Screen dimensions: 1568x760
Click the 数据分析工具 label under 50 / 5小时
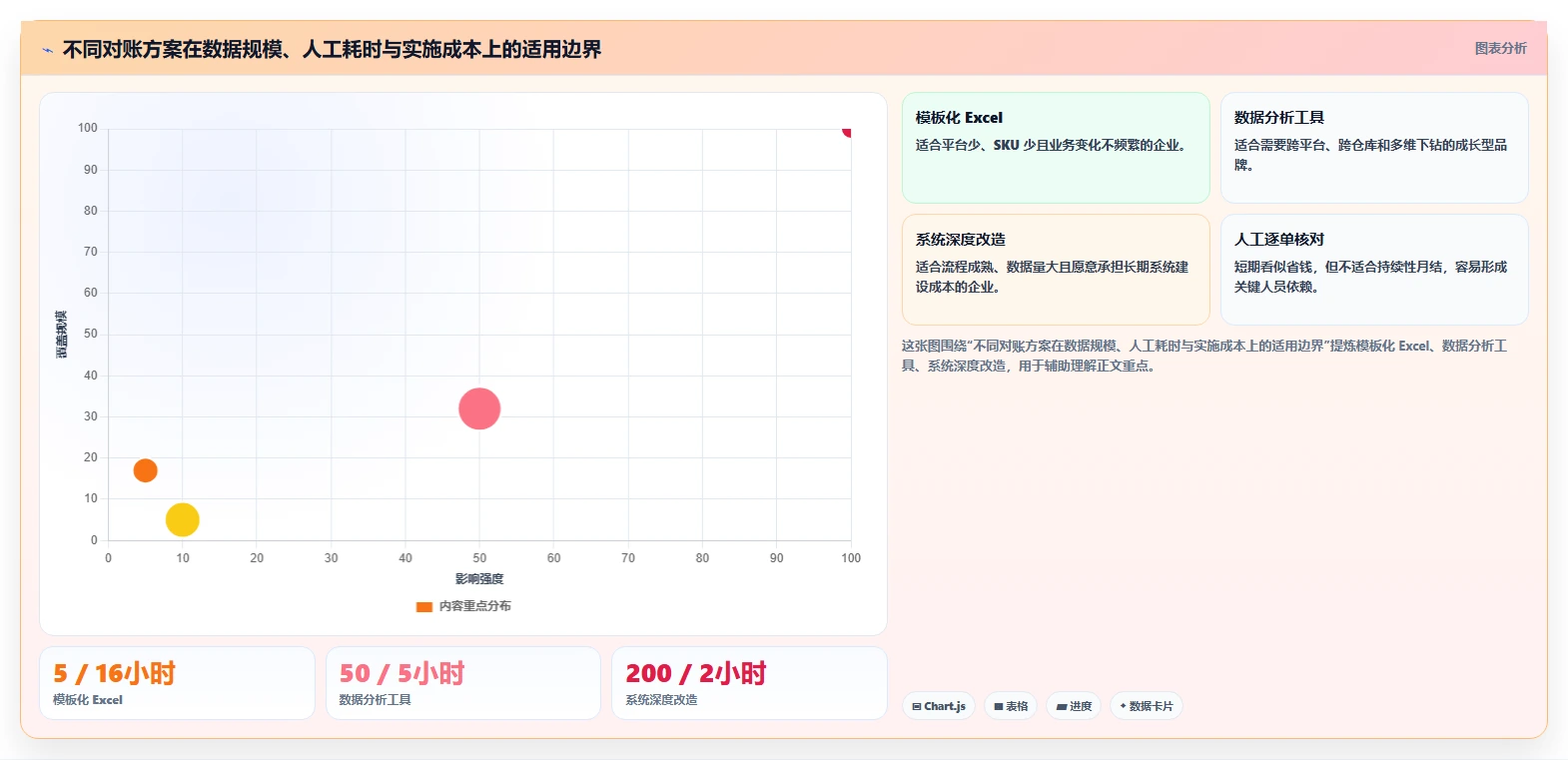click(x=375, y=700)
